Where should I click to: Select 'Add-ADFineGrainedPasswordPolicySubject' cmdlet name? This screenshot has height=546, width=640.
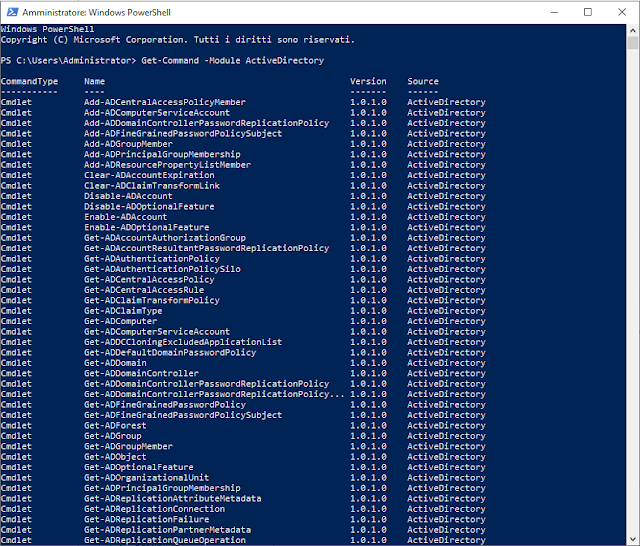(183, 134)
